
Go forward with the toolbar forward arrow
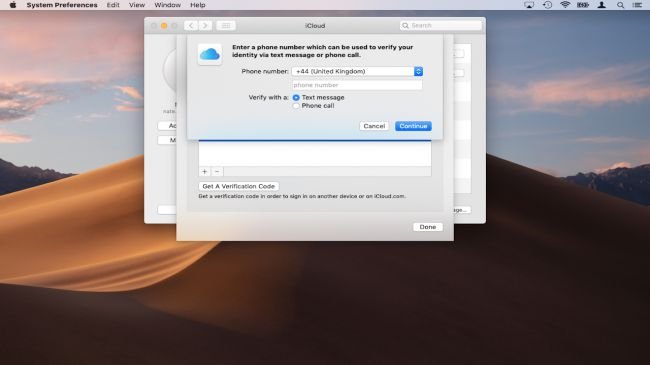(x=205, y=25)
